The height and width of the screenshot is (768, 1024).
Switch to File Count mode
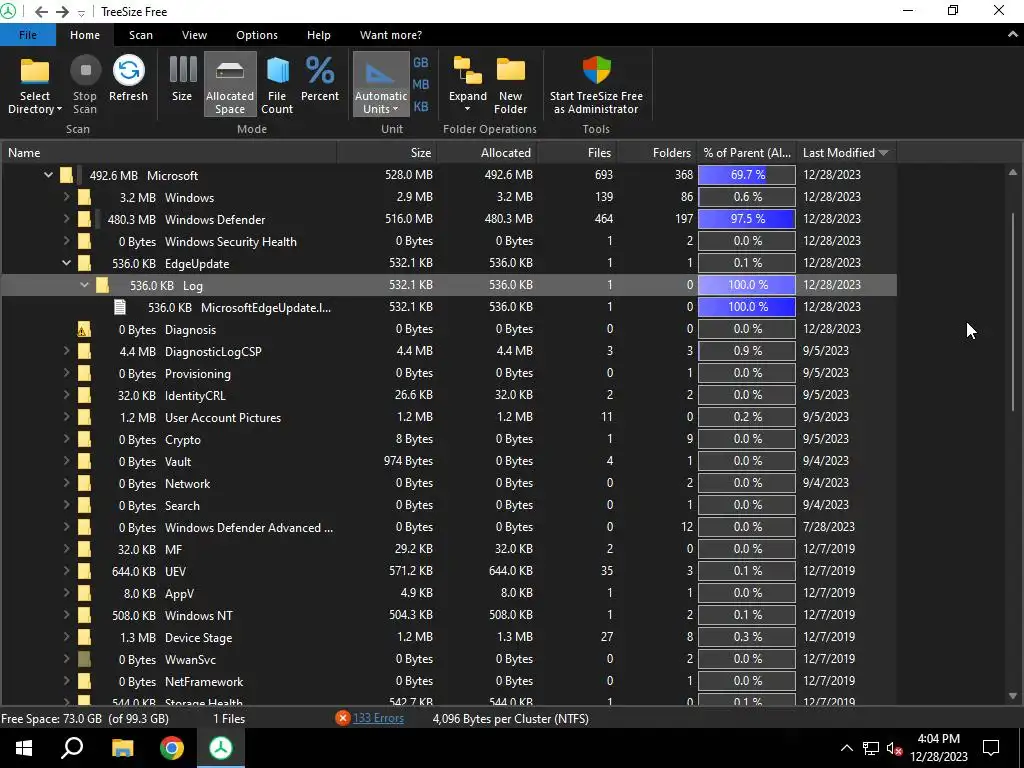click(x=277, y=86)
